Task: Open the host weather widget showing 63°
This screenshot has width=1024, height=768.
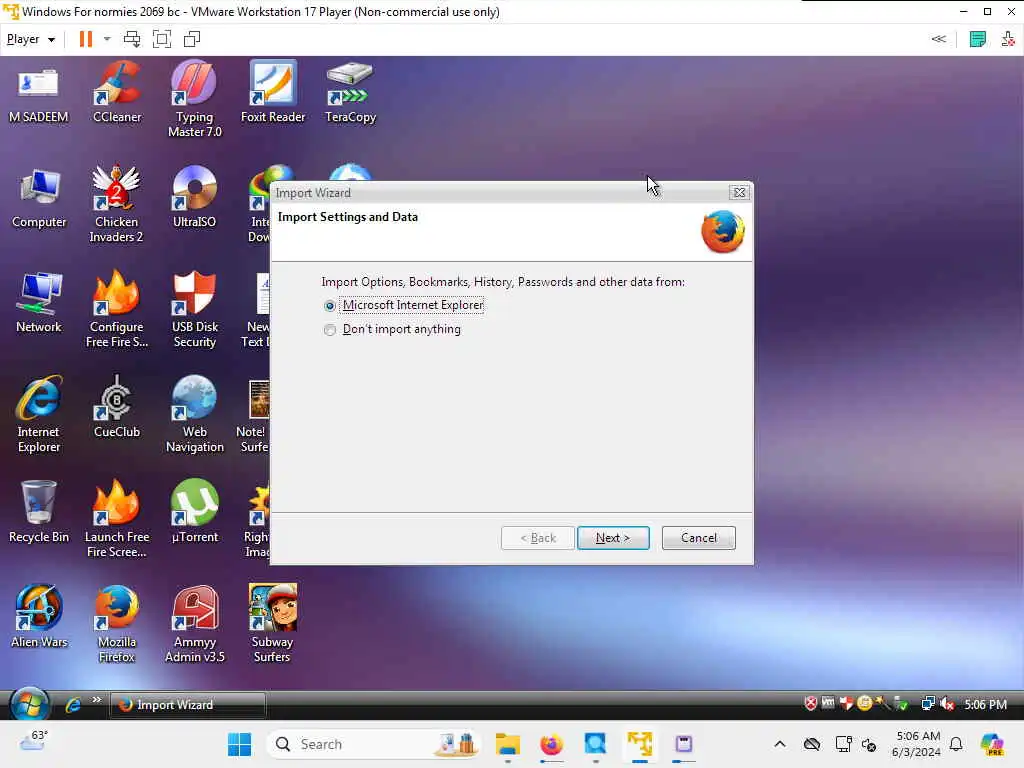Action: point(34,741)
